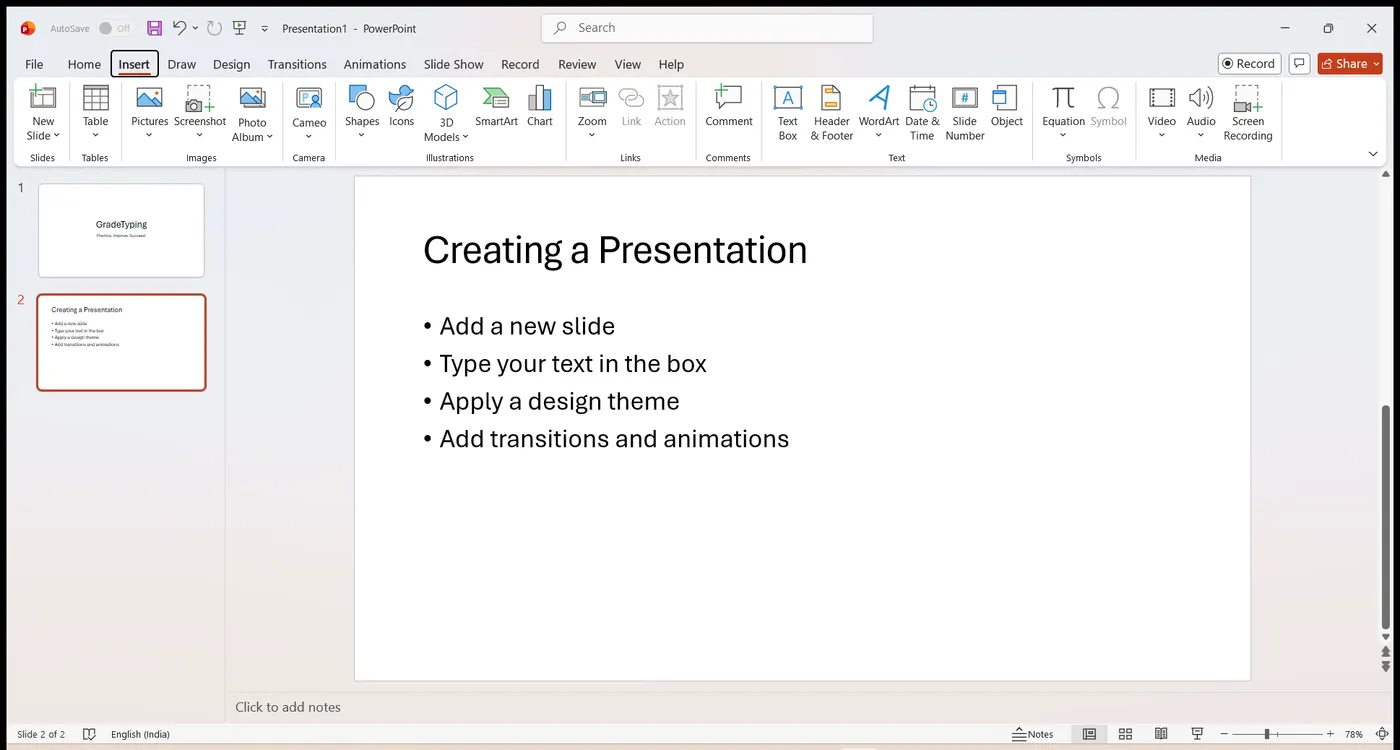The width and height of the screenshot is (1400, 750).
Task: Click the Cameo camera icon
Action: tap(309, 98)
